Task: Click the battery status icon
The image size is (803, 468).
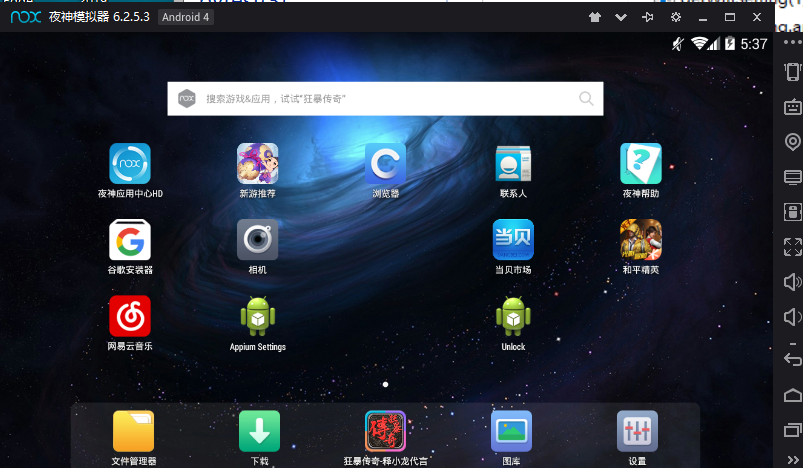Action: pyautogui.click(x=730, y=44)
